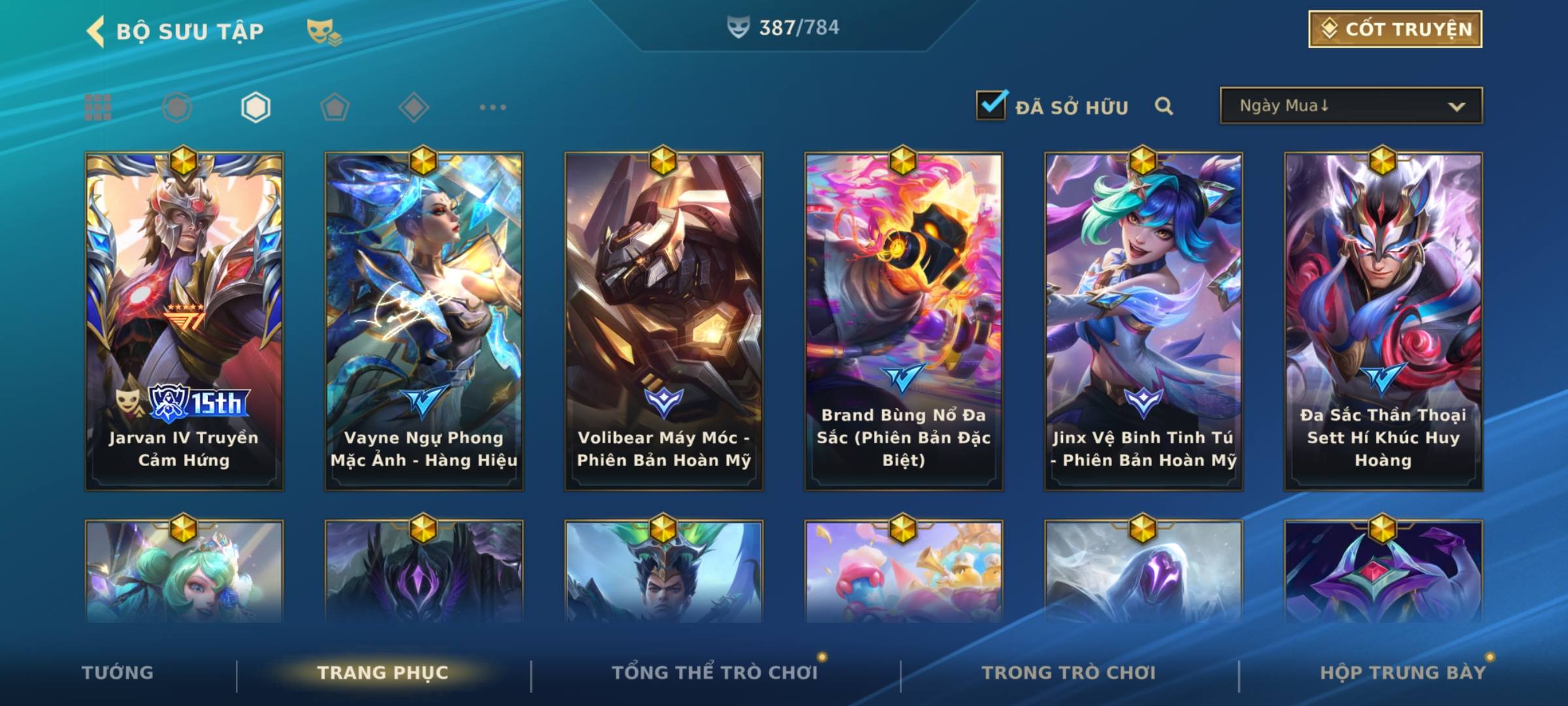Select the diamond rarity filter icon
This screenshot has width=1568, height=706.
click(x=414, y=107)
